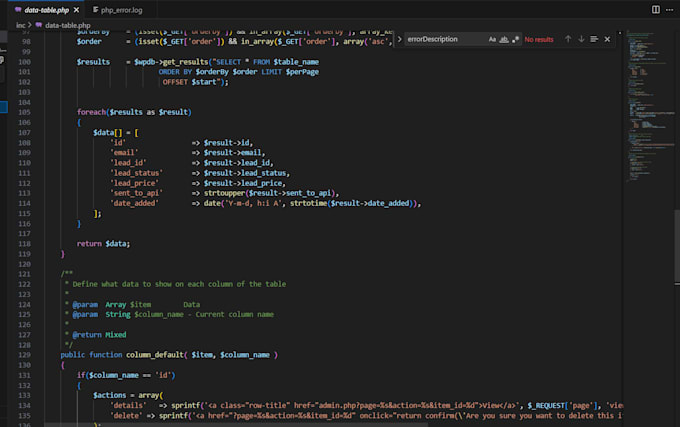
Task: Close the Find widget
Action: 607,39
